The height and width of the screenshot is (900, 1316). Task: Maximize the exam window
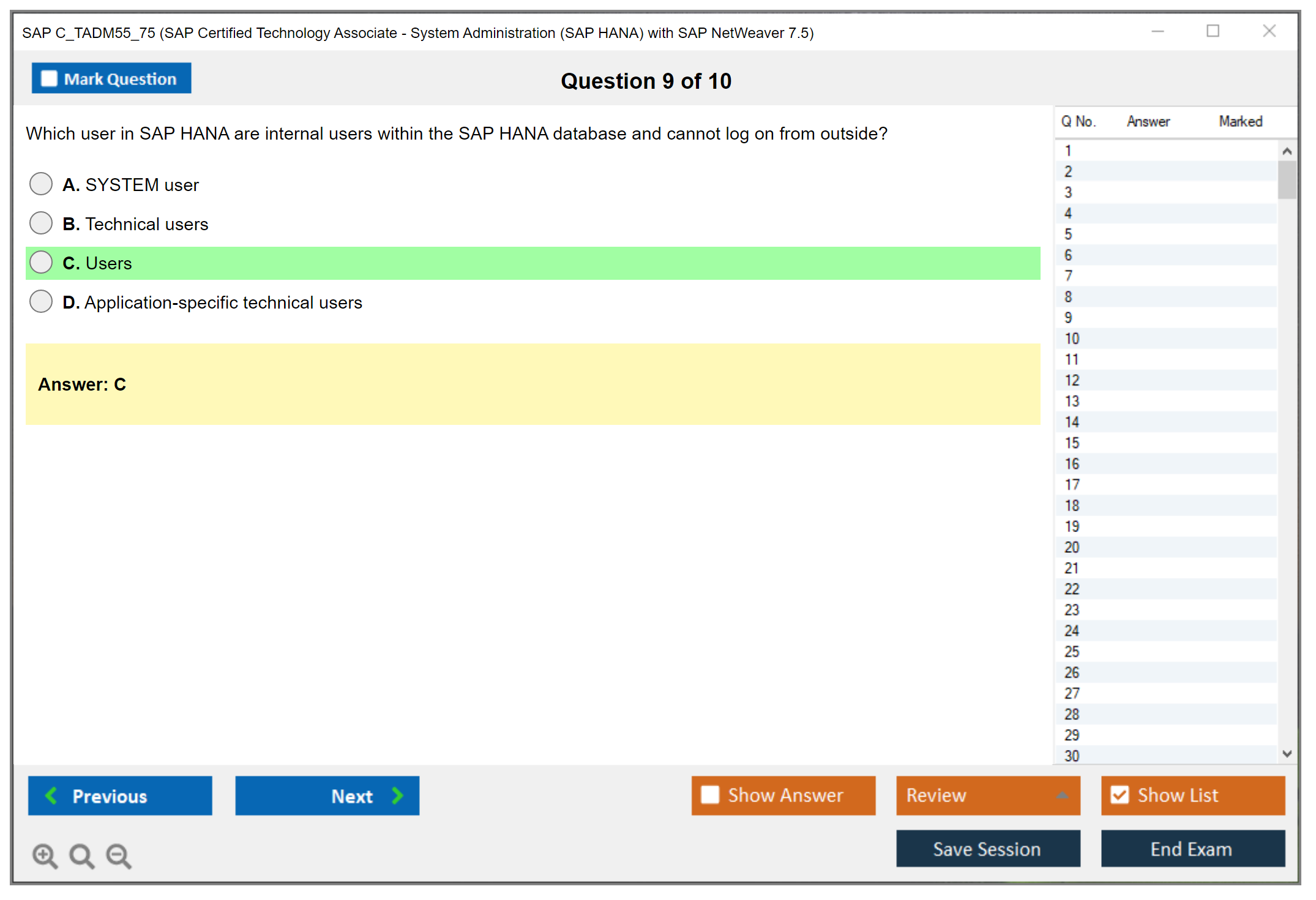coord(1213,31)
